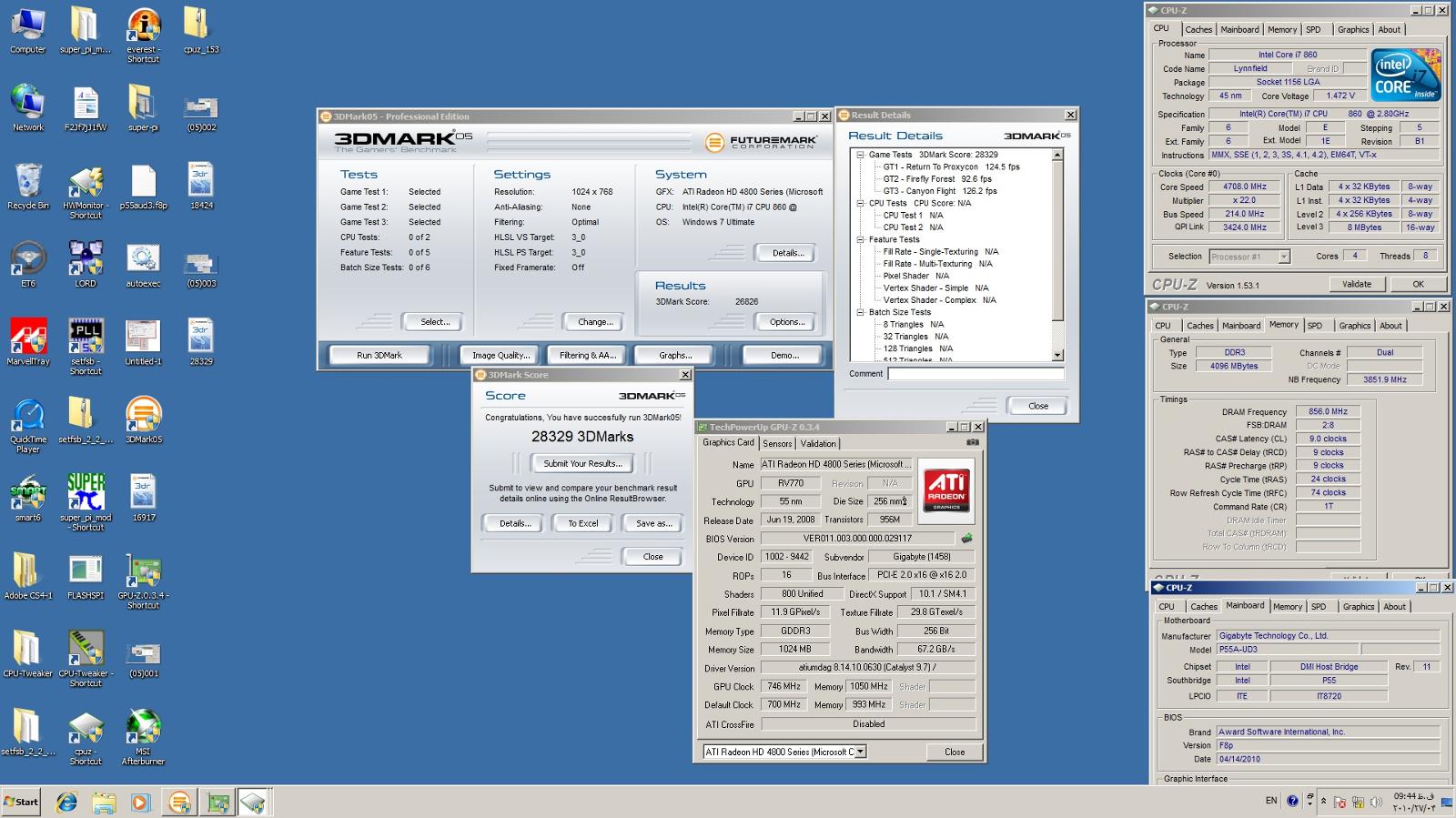Select the FLASHSPI desktop icon
Viewport: 1456px width, 818px height.
pos(86,577)
